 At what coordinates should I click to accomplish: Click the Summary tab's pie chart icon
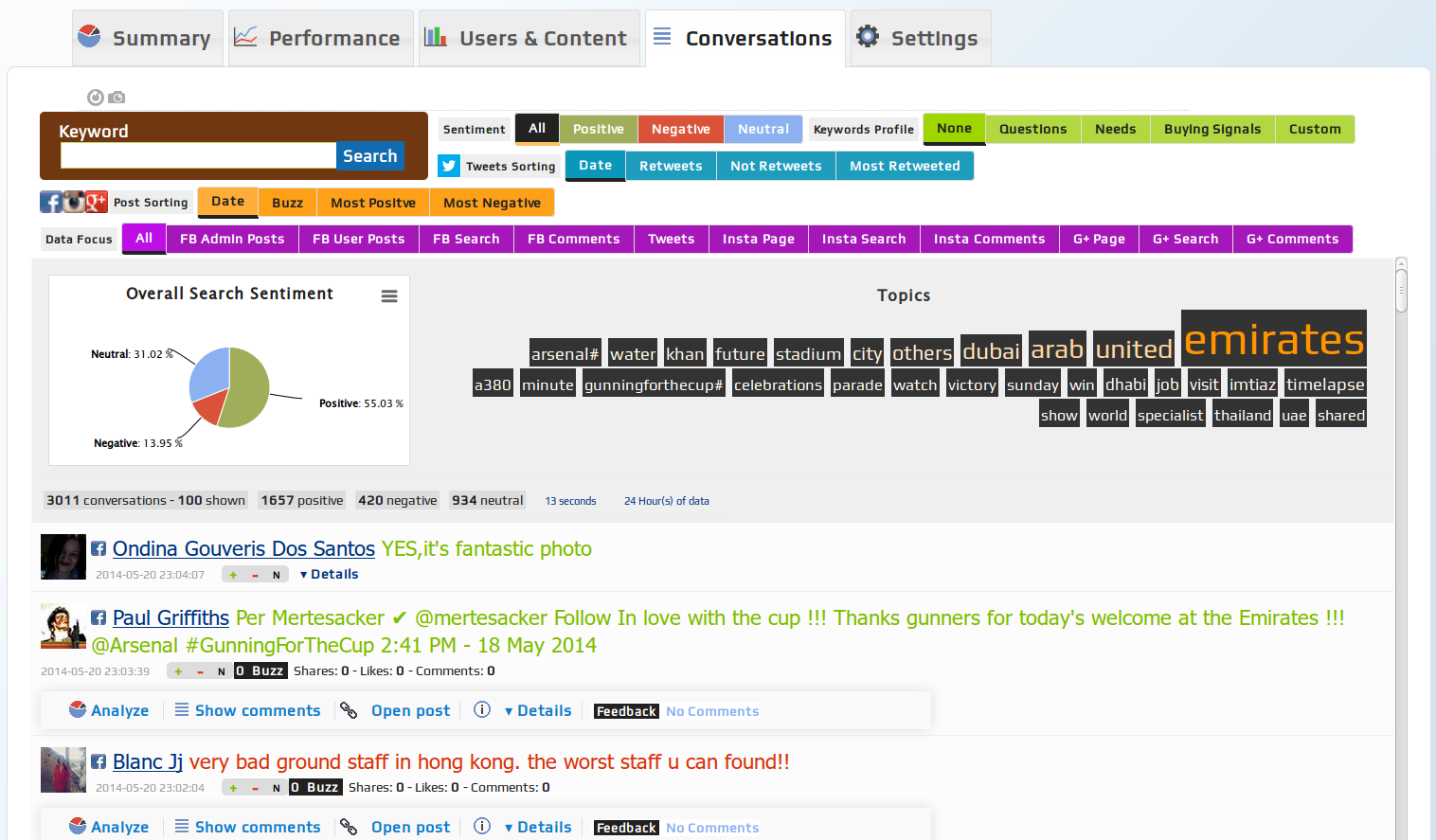click(x=89, y=36)
